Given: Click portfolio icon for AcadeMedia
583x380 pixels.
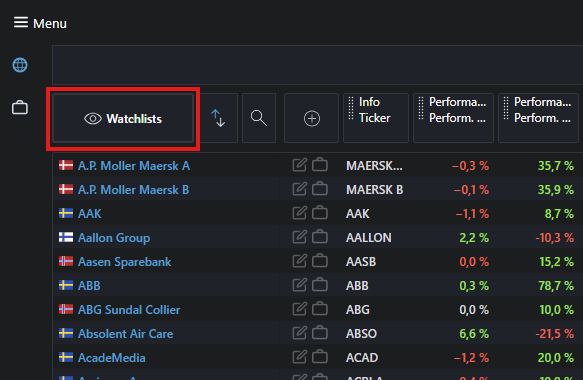Looking at the screenshot, I should (x=320, y=357).
